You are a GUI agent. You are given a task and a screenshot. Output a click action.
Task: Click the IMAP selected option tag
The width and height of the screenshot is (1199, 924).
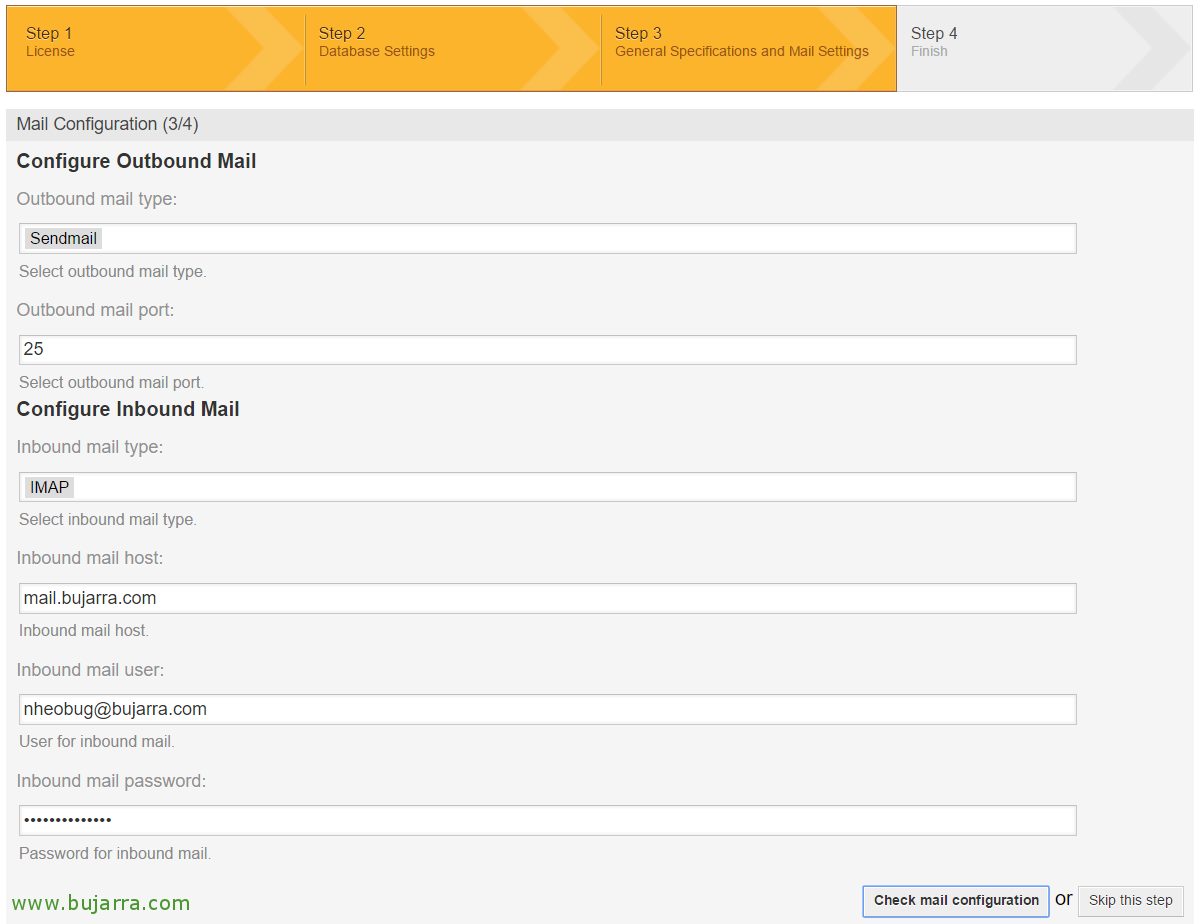coord(50,487)
